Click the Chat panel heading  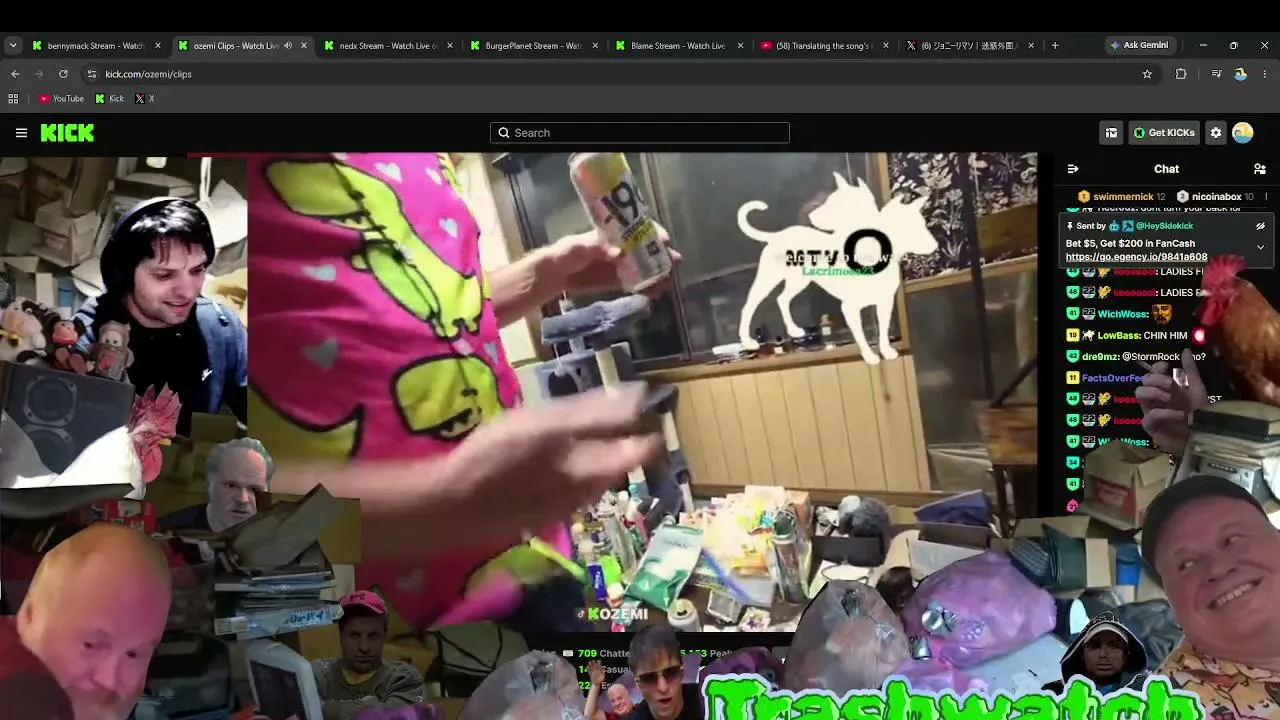tap(1166, 169)
